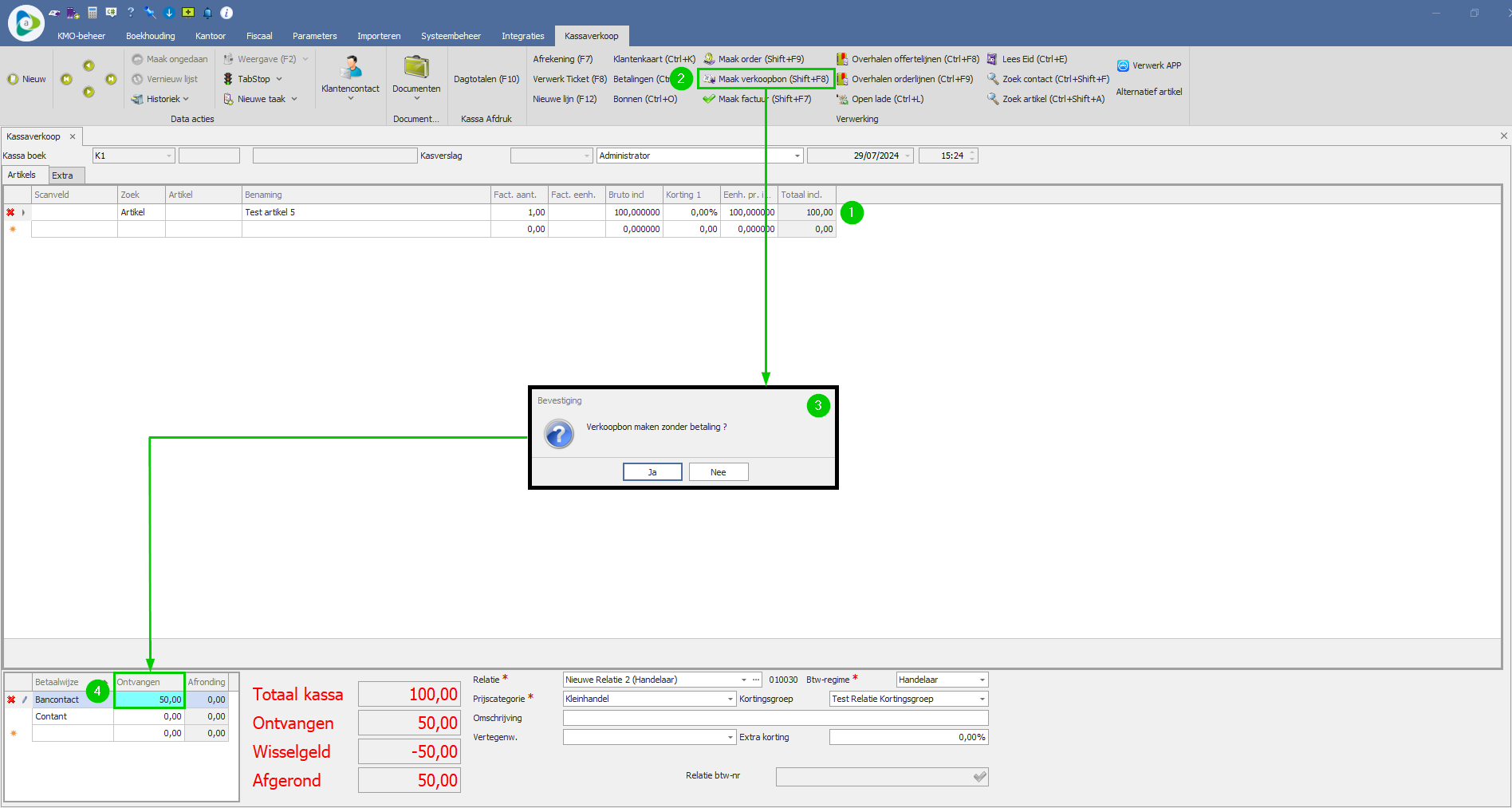The width and height of the screenshot is (1512, 808).
Task: Open the Klantencontact icon
Action: (350, 67)
